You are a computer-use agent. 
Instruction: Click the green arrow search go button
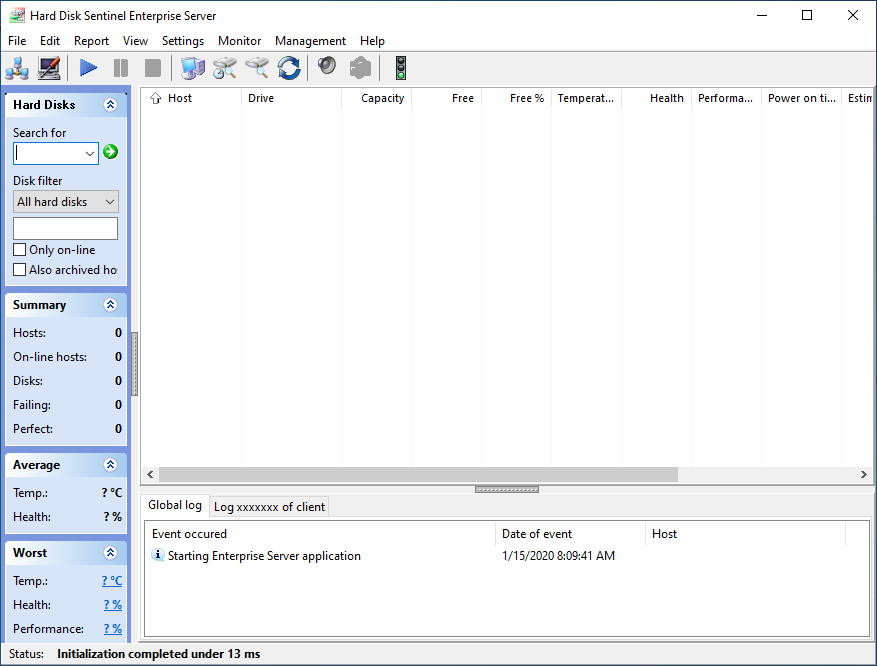coord(110,152)
